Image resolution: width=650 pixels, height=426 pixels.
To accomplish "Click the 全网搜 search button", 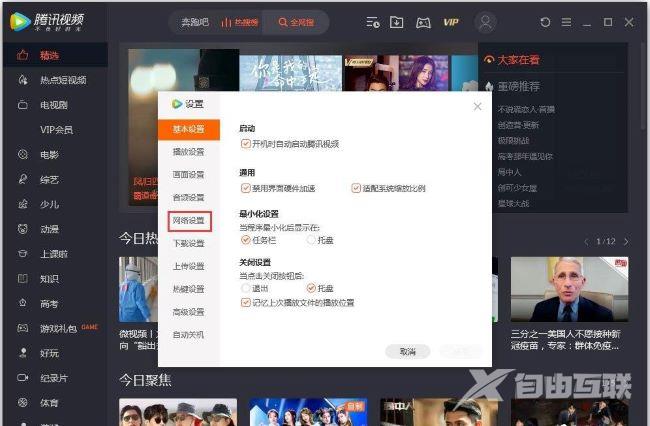I will 296,22.
